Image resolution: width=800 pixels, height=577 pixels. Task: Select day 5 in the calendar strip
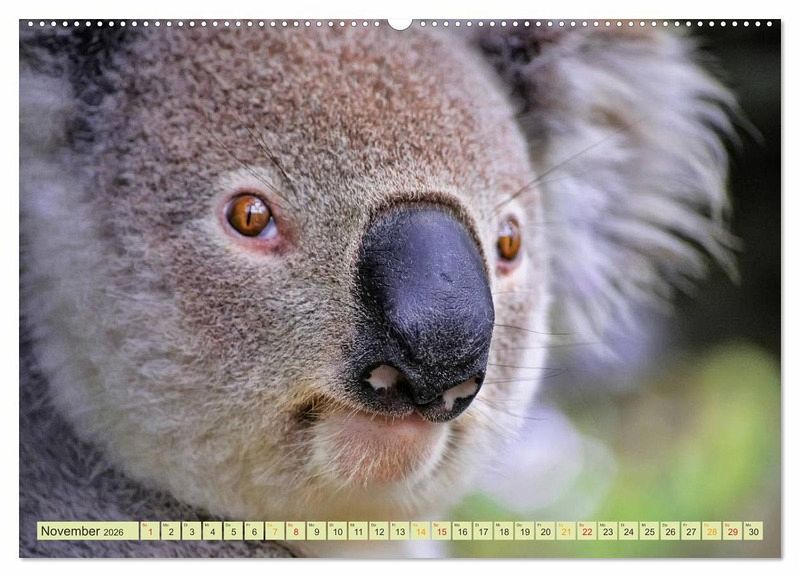click(x=233, y=531)
